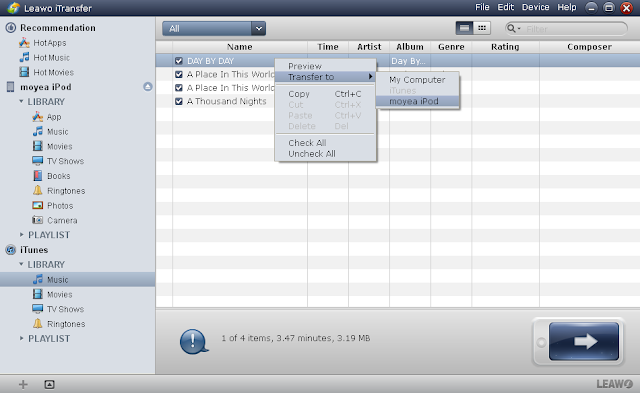Click the bottom bar panel toggle icon

tap(49, 384)
